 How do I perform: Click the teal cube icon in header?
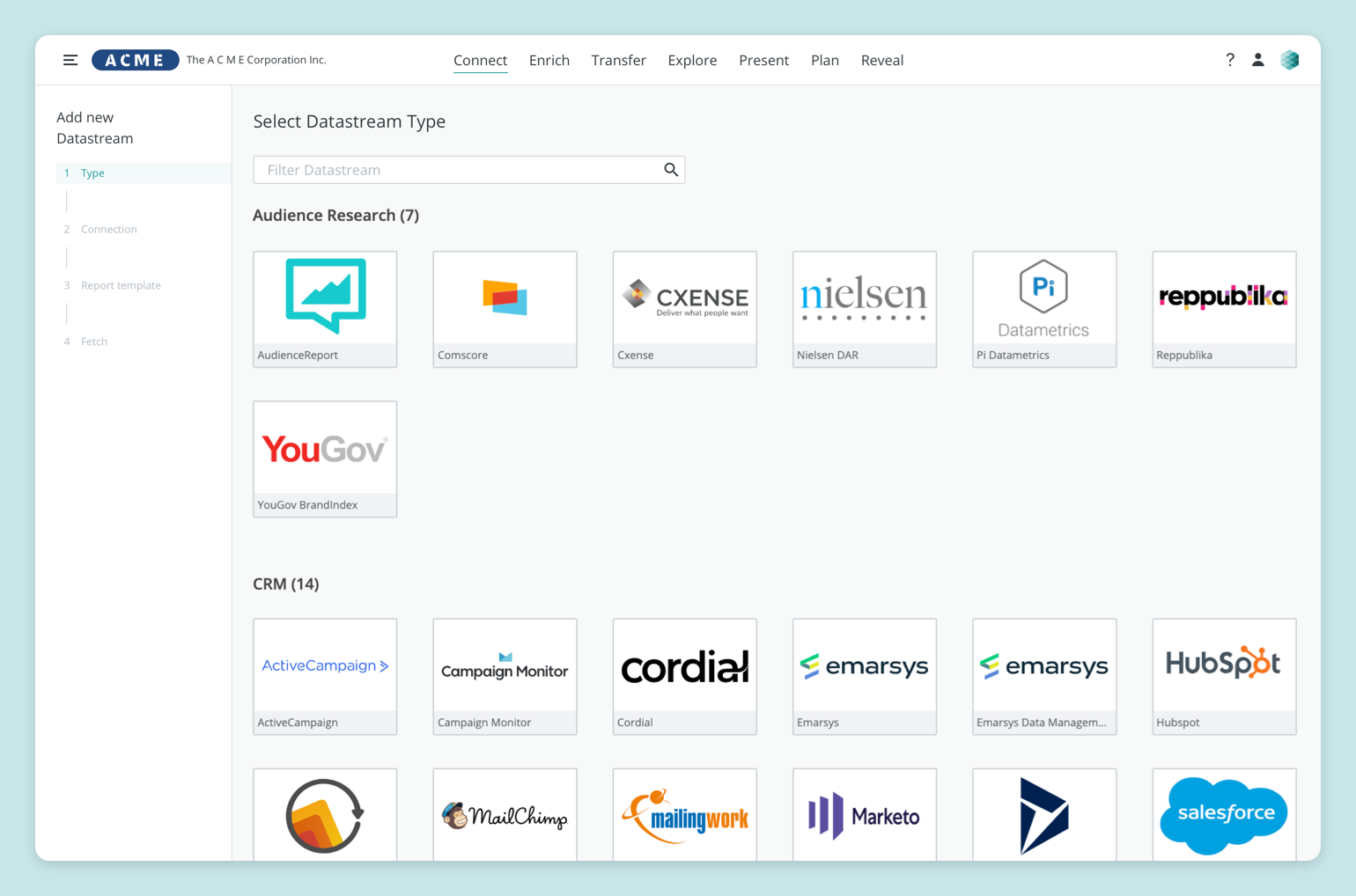pyautogui.click(x=1290, y=60)
